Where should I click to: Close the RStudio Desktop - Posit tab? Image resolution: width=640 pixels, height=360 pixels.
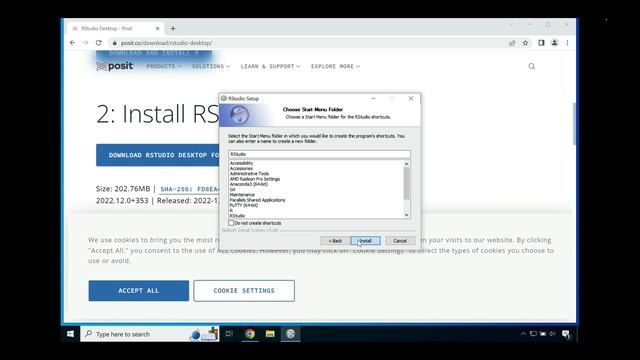click(x=158, y=29)
